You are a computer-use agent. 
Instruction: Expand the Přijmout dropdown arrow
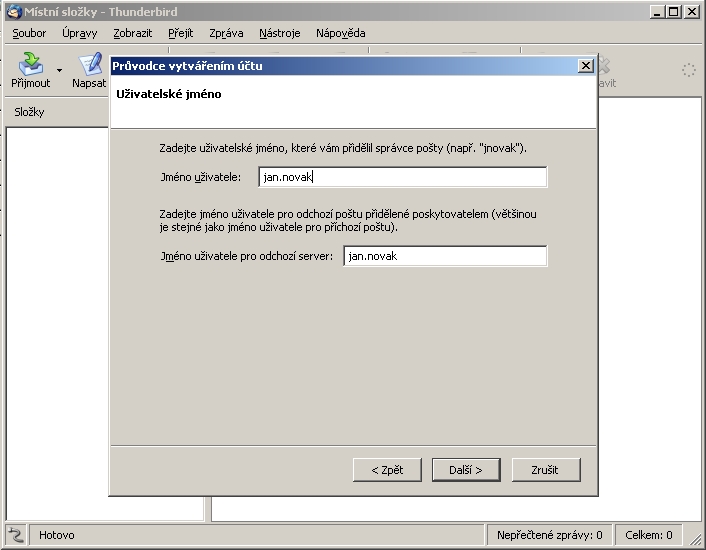59,70
